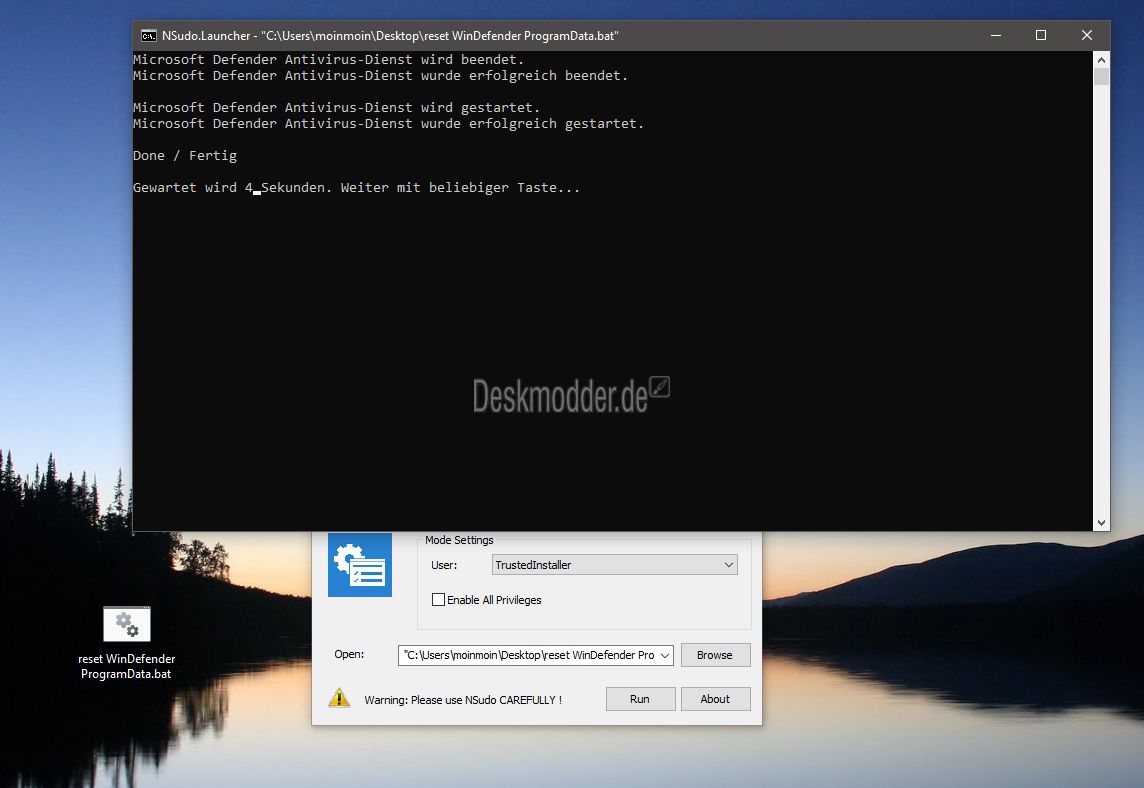The width and height of the screenshot is (1144, 788).
Task: Click the 'Done / Fertig' console line
Action: pos(185,155)
